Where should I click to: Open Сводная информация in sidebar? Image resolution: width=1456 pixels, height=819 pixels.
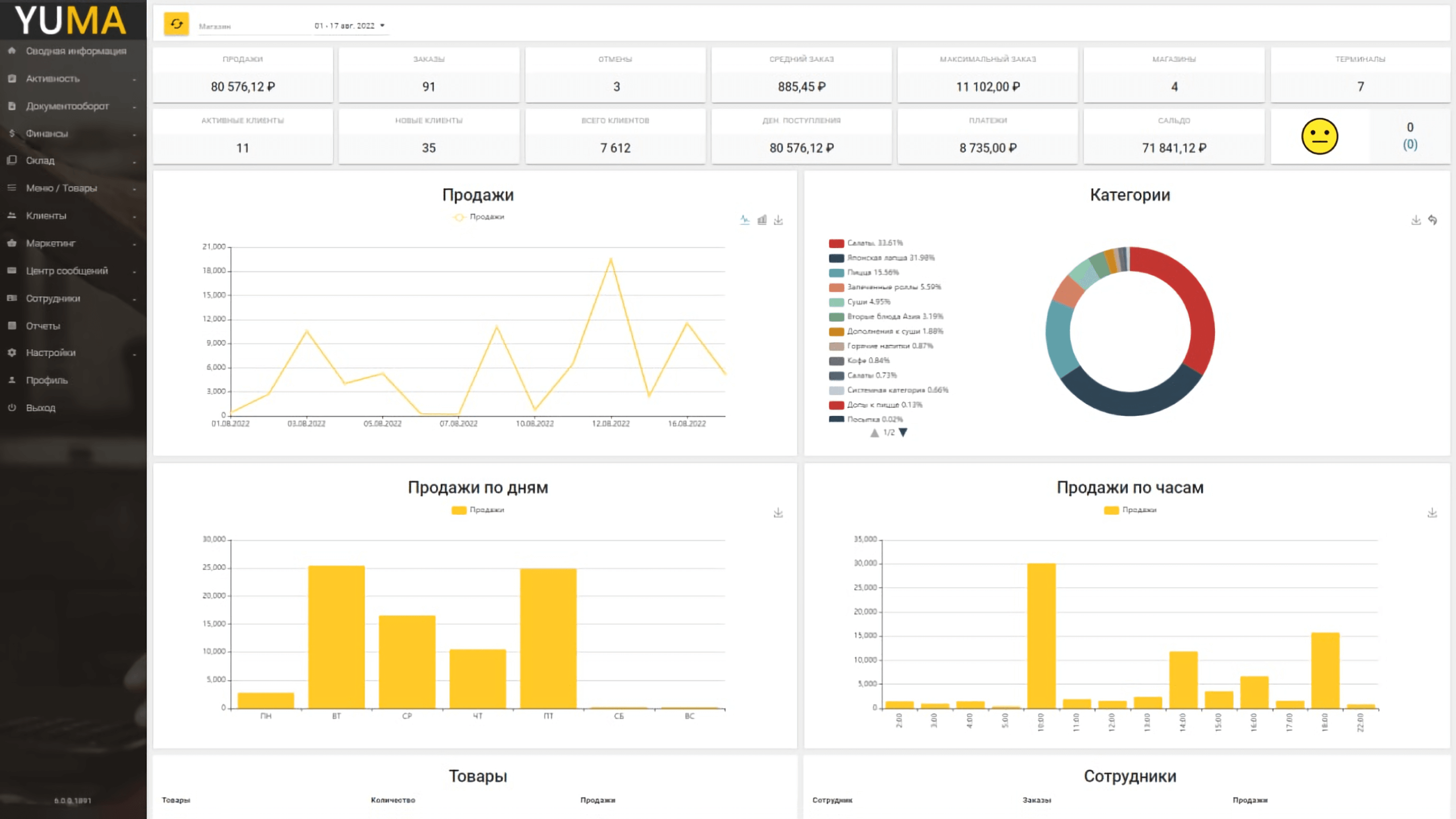[x=76, y=51]
